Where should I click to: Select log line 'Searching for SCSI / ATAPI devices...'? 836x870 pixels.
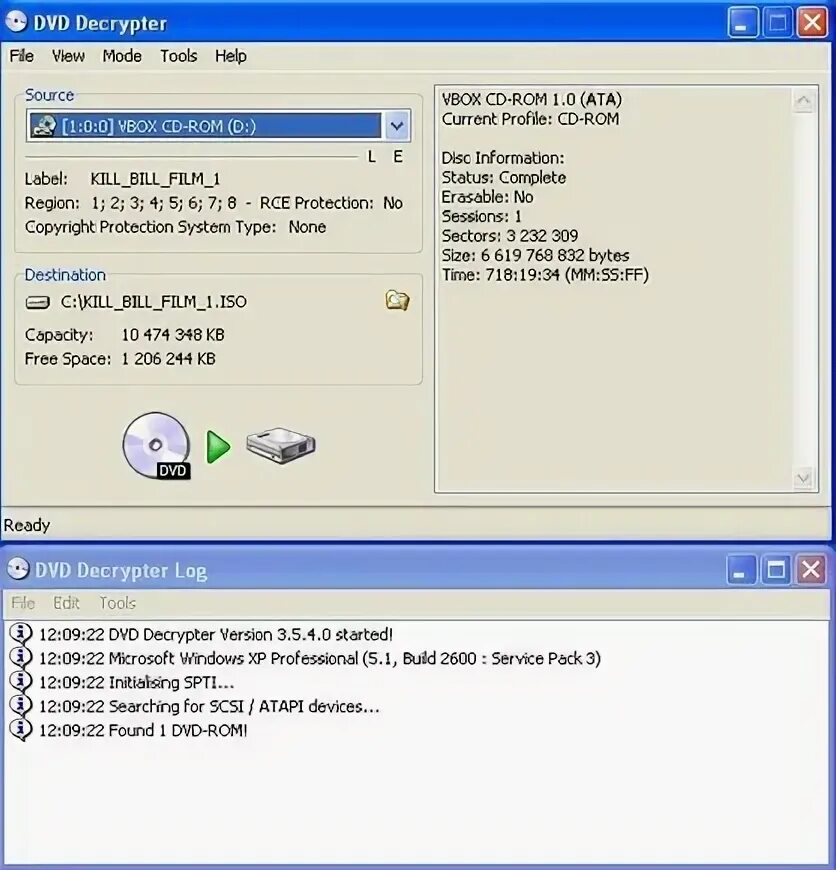(x=209, y=706)
